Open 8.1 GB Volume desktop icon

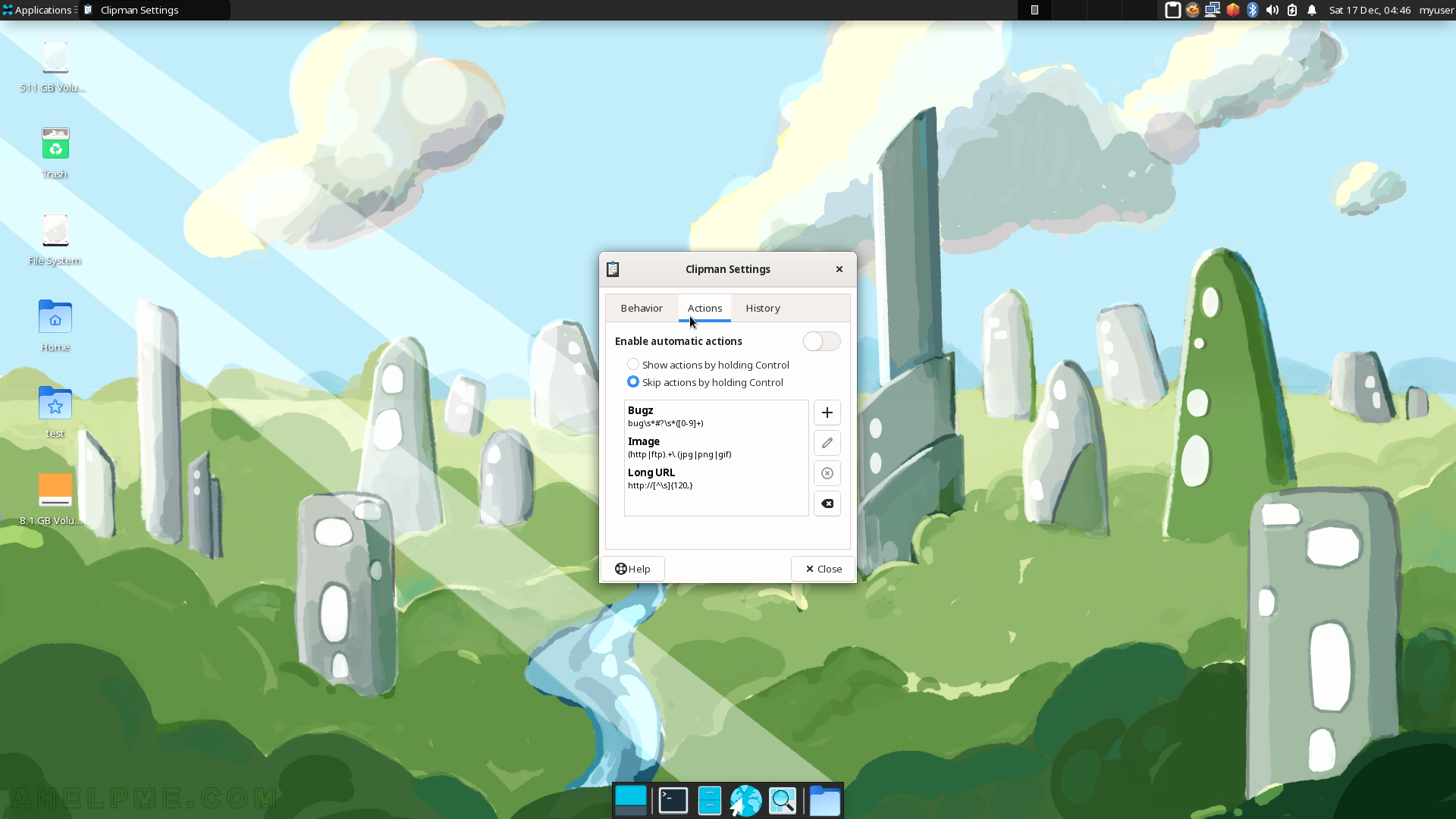[55, 499]
